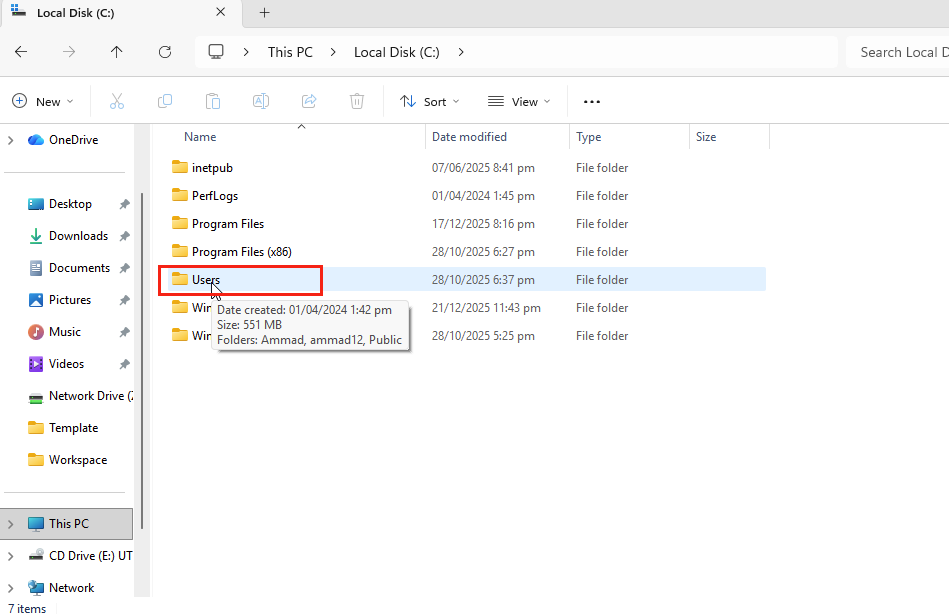This screenshot has width=949, height=614.
Task: Open Downloads from the quick access sidebar
Action: click(78, 236)
